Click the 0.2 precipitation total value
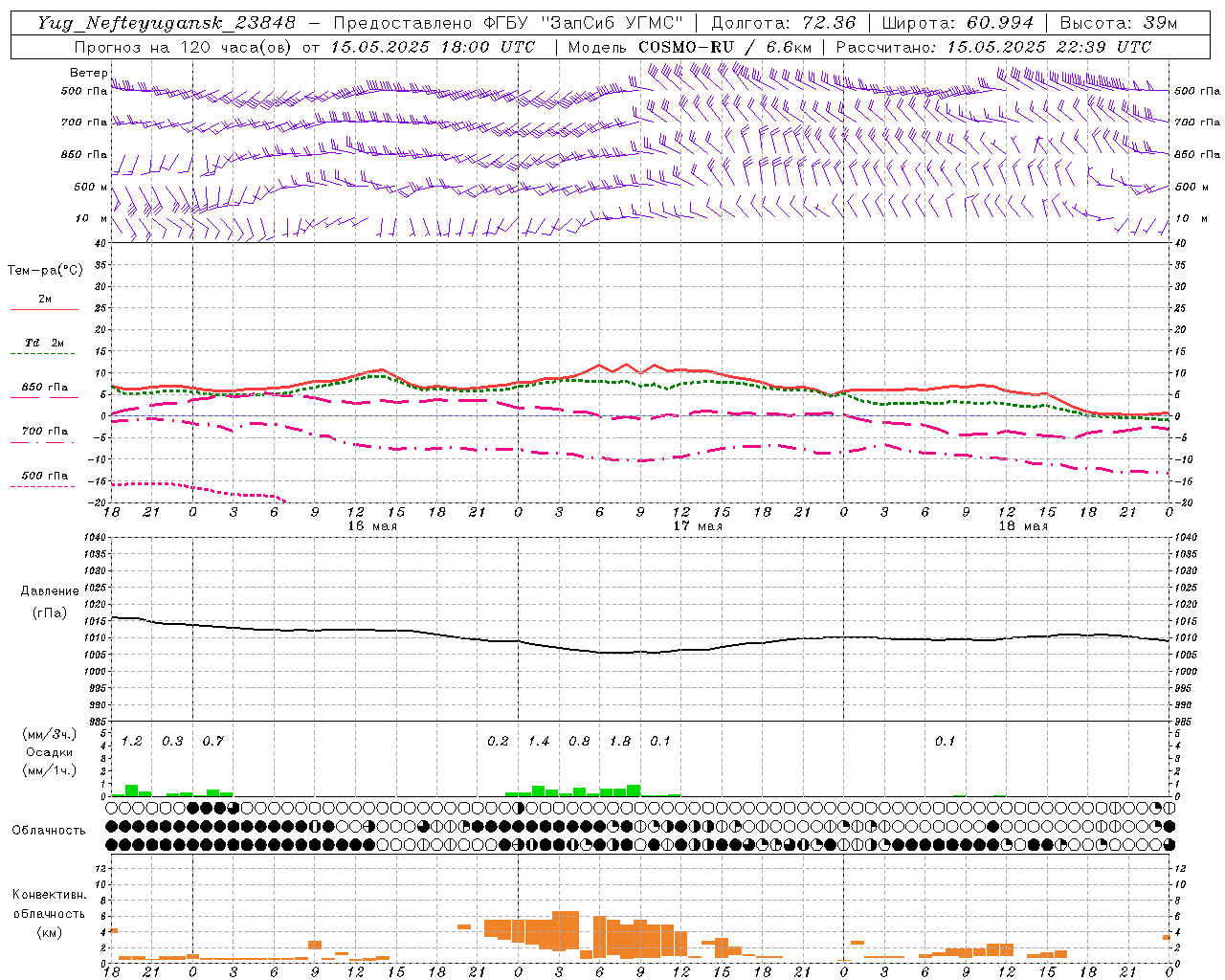1225x980 pixels. click(498, 741)
